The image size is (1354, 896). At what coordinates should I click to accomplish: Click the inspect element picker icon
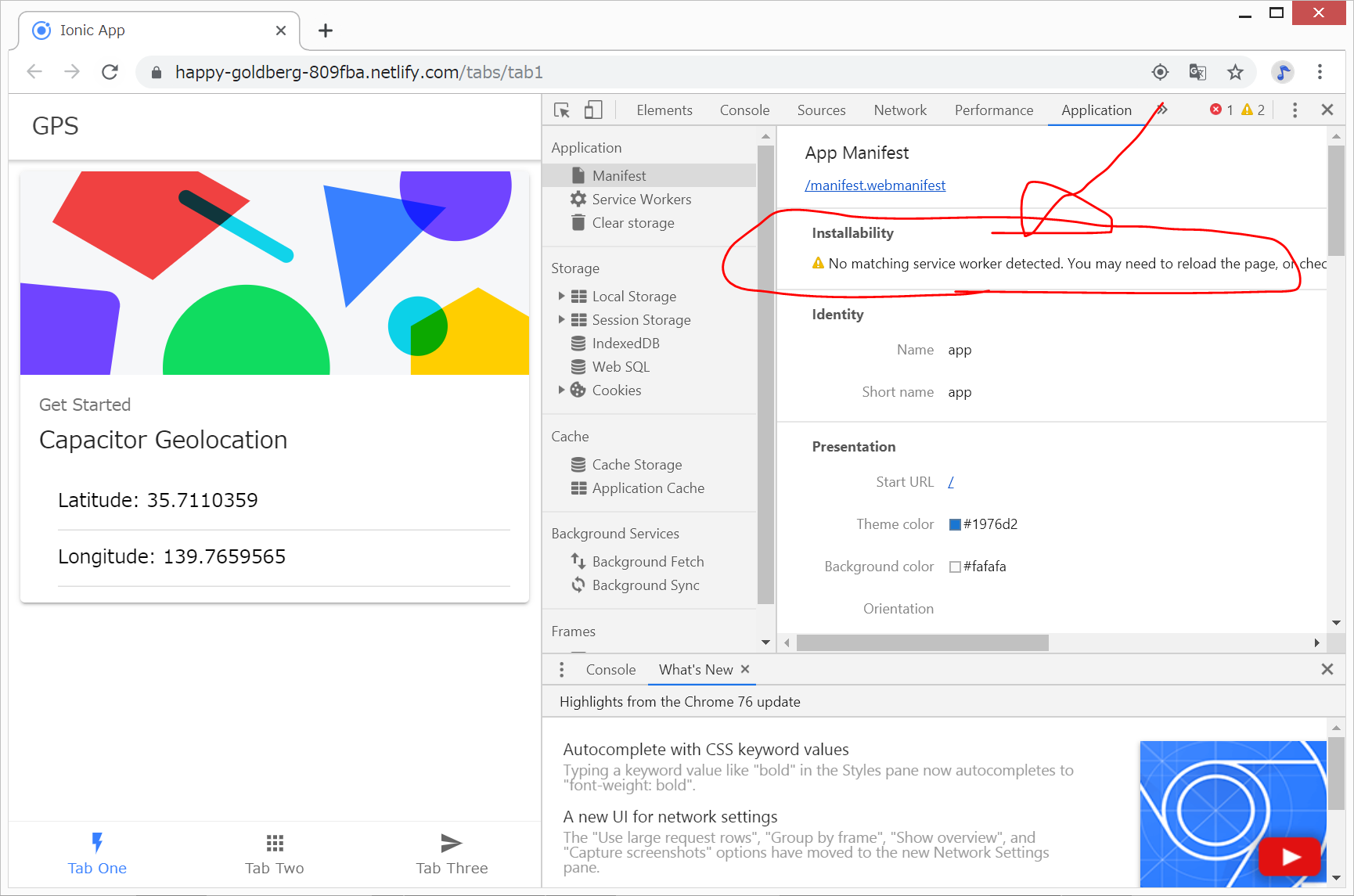click(561, 110)
